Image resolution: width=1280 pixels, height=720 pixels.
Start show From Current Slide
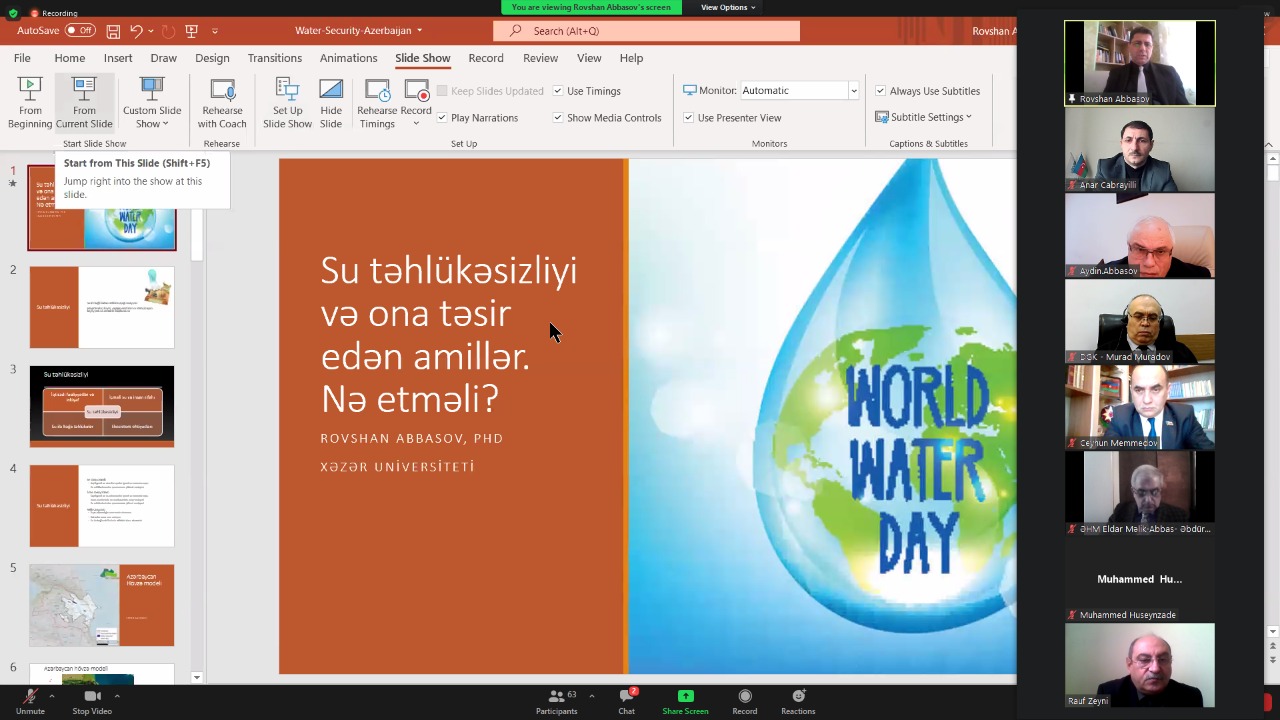coord(84,103)
